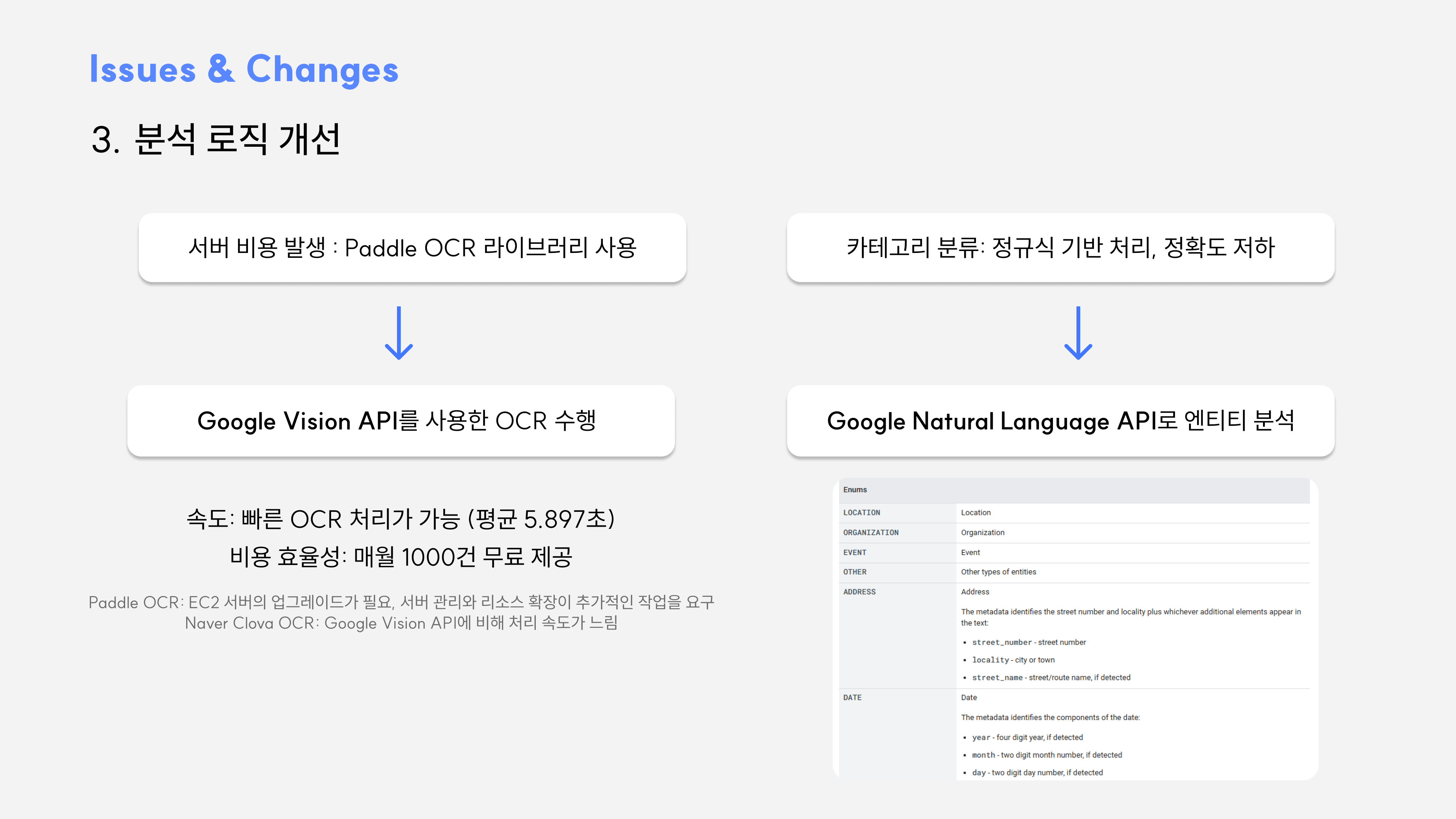Click the 'Address' description label
Screen dimensions: 1456x819
[975, 592]
